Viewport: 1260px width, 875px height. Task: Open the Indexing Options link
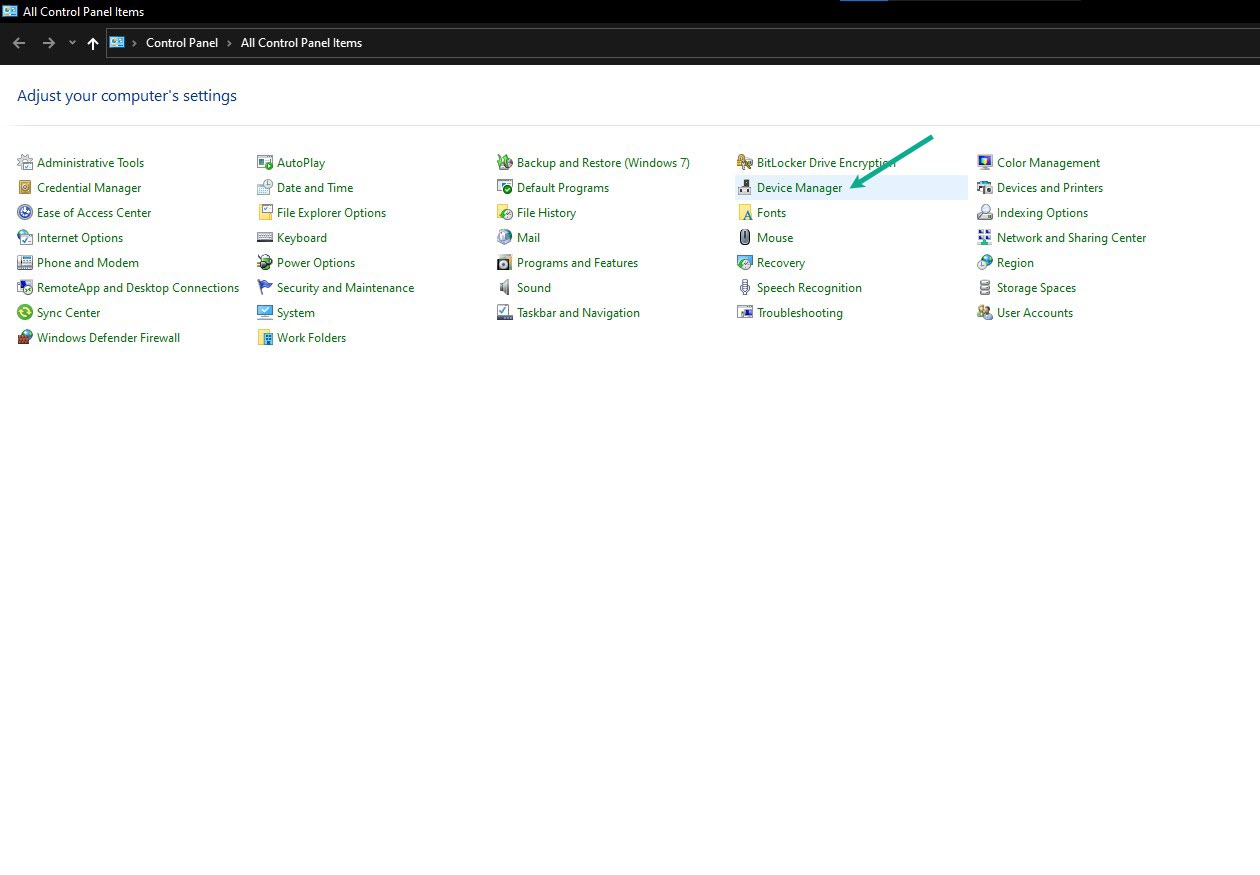[1042, 213]
